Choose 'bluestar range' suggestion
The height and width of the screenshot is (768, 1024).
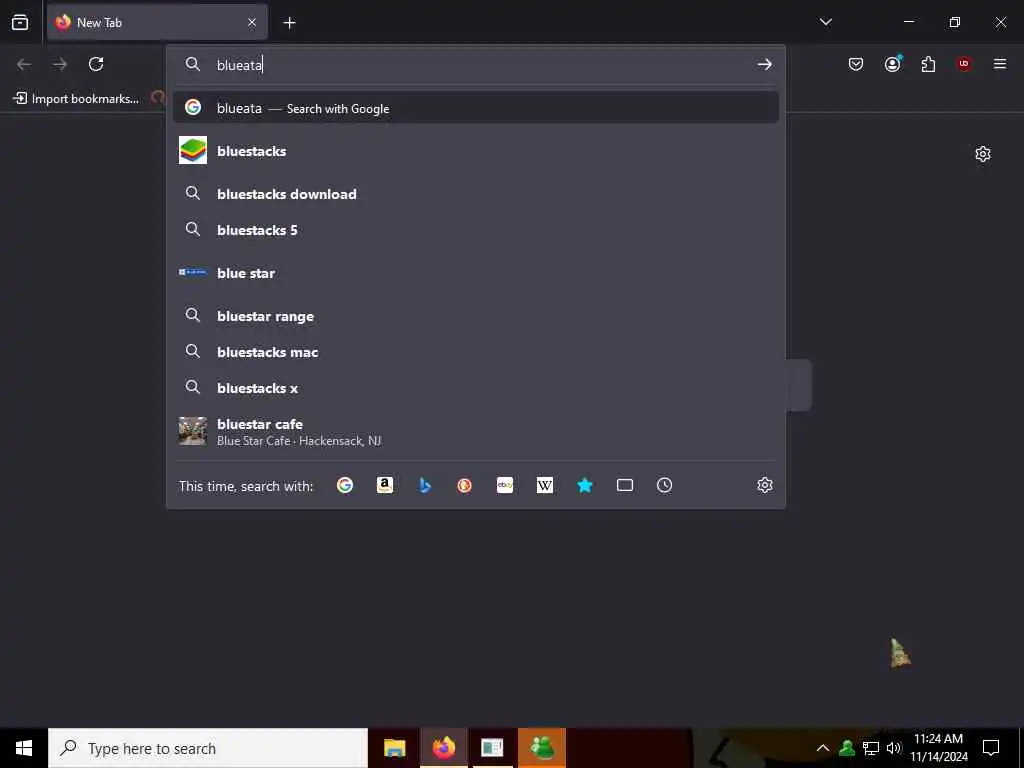tap(475, 316)
